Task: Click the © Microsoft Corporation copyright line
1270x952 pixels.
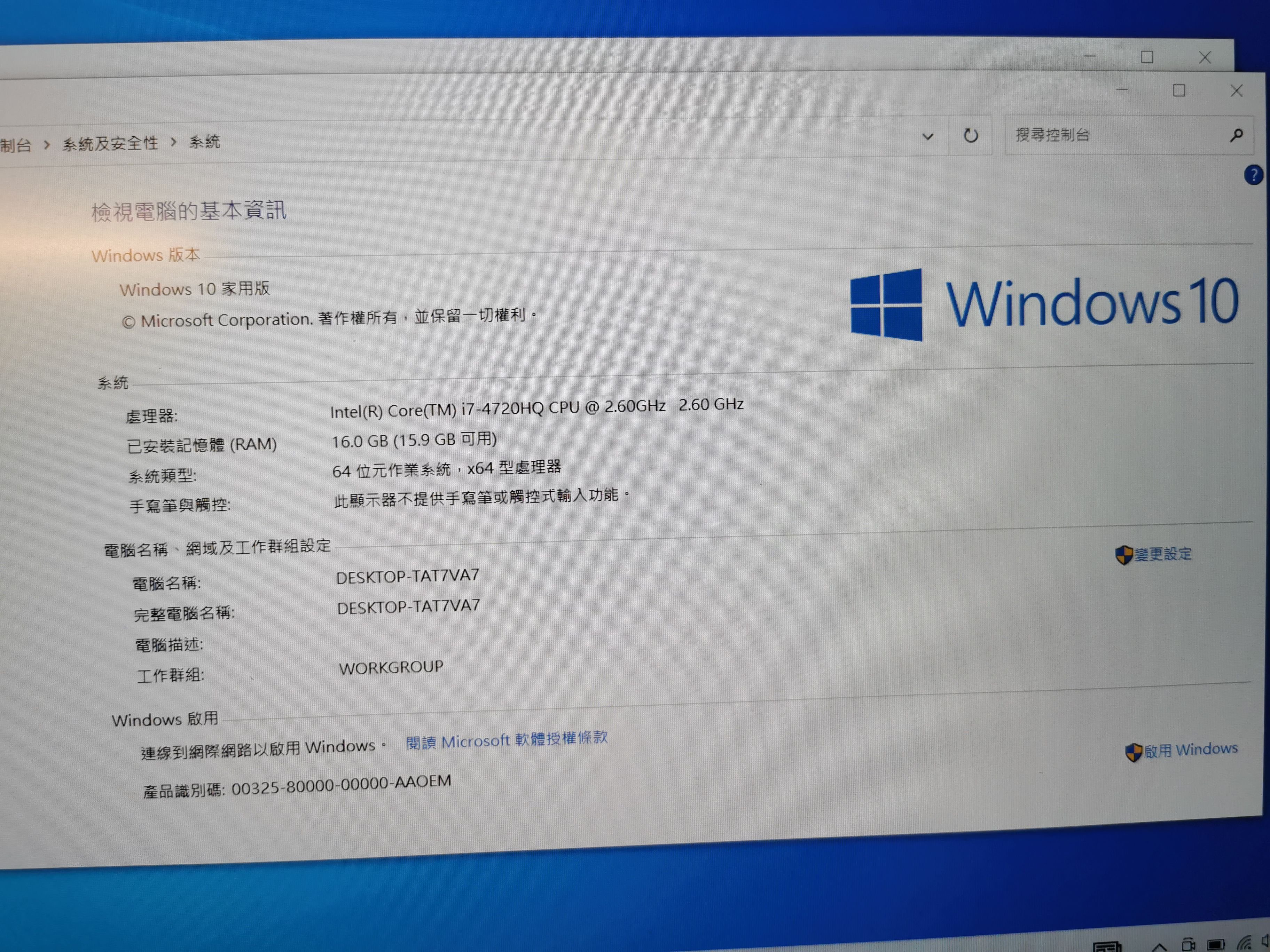Action: click(x=329, y=318)
